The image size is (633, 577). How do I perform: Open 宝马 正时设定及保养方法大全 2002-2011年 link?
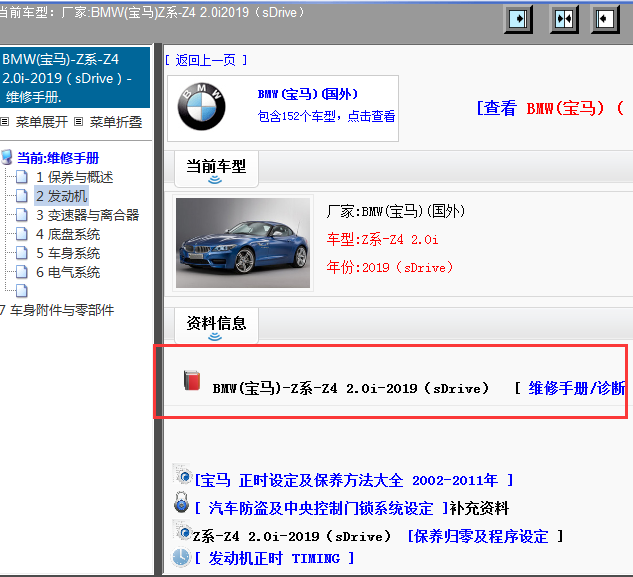[354, 480]
